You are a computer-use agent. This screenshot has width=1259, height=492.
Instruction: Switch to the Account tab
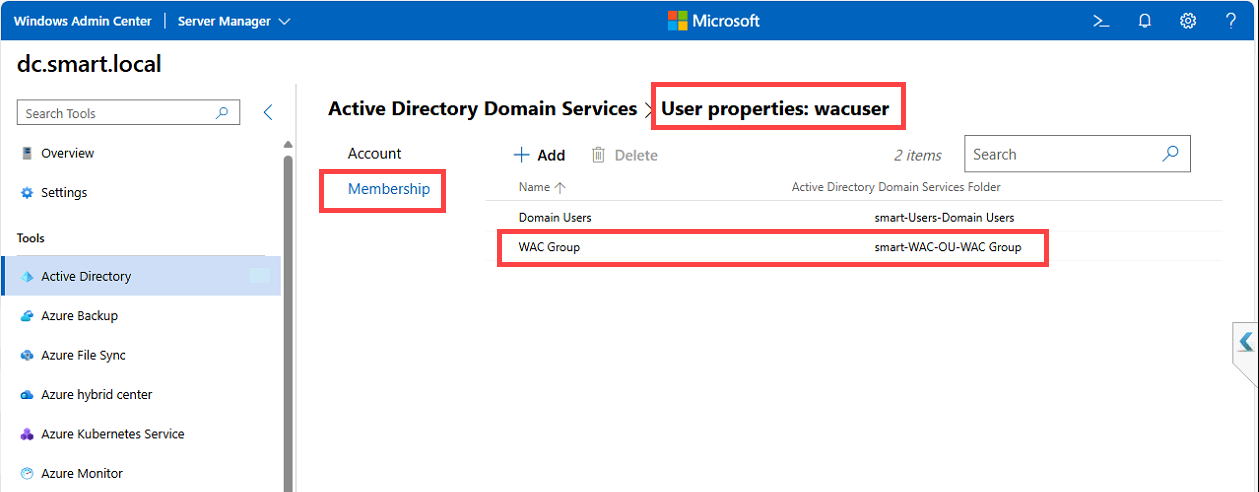pos(375,153)
